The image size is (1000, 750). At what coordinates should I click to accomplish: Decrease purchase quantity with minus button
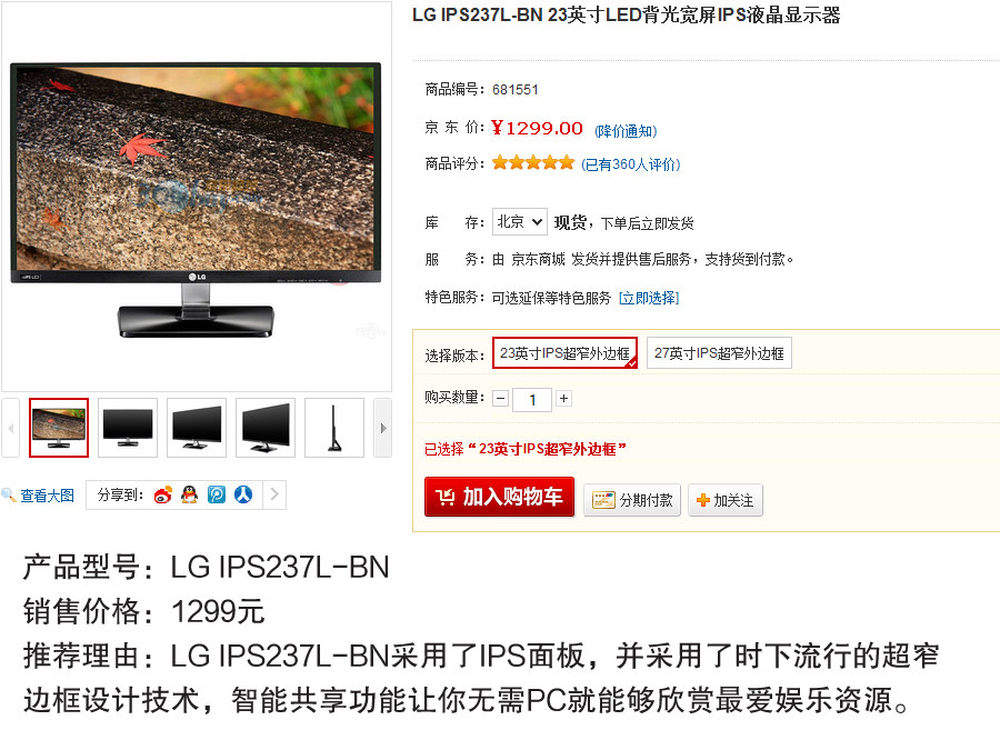coord(501,399)
